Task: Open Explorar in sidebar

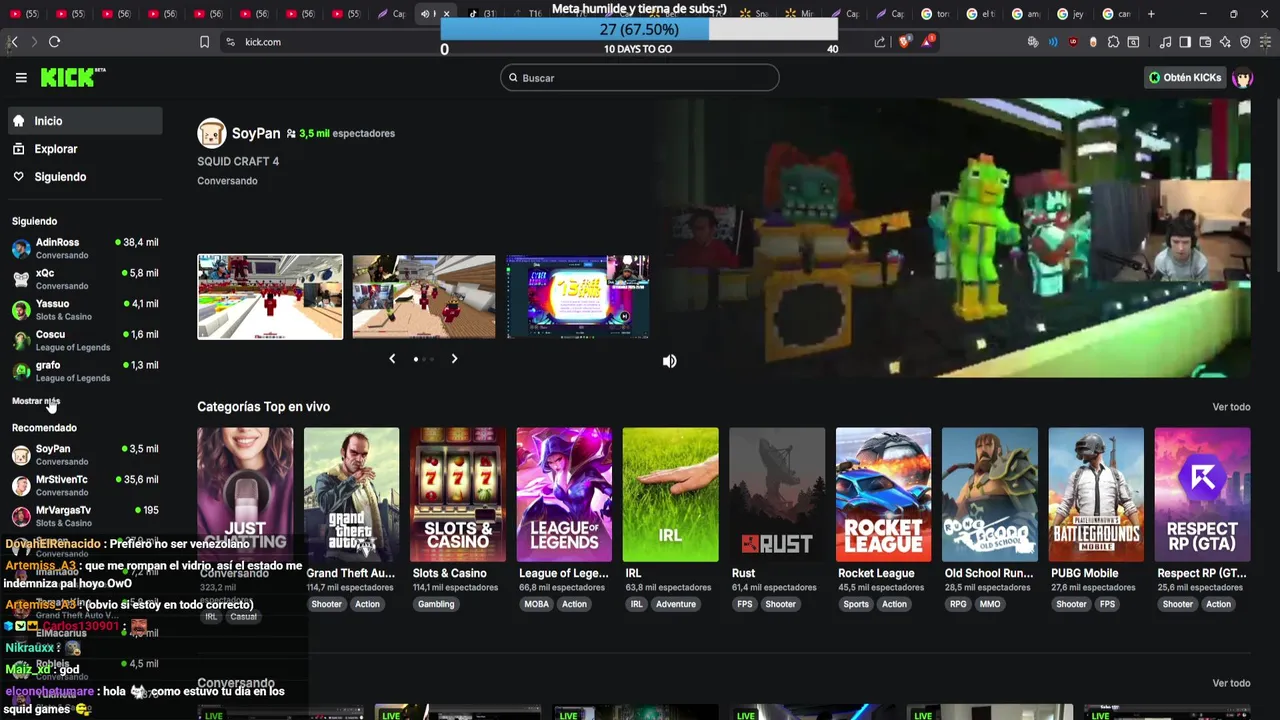Action: tap(85, 149)
